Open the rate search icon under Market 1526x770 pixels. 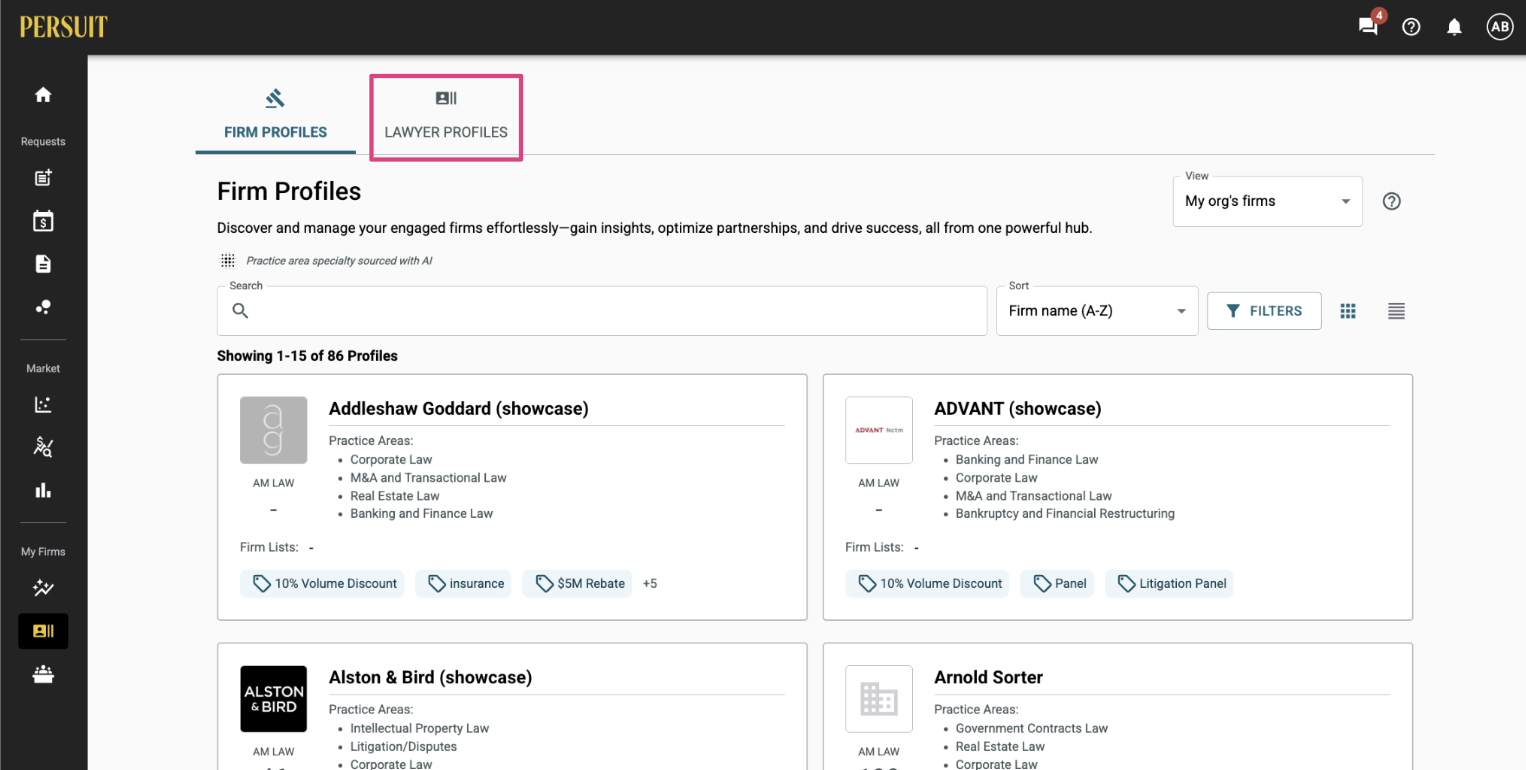43,447
